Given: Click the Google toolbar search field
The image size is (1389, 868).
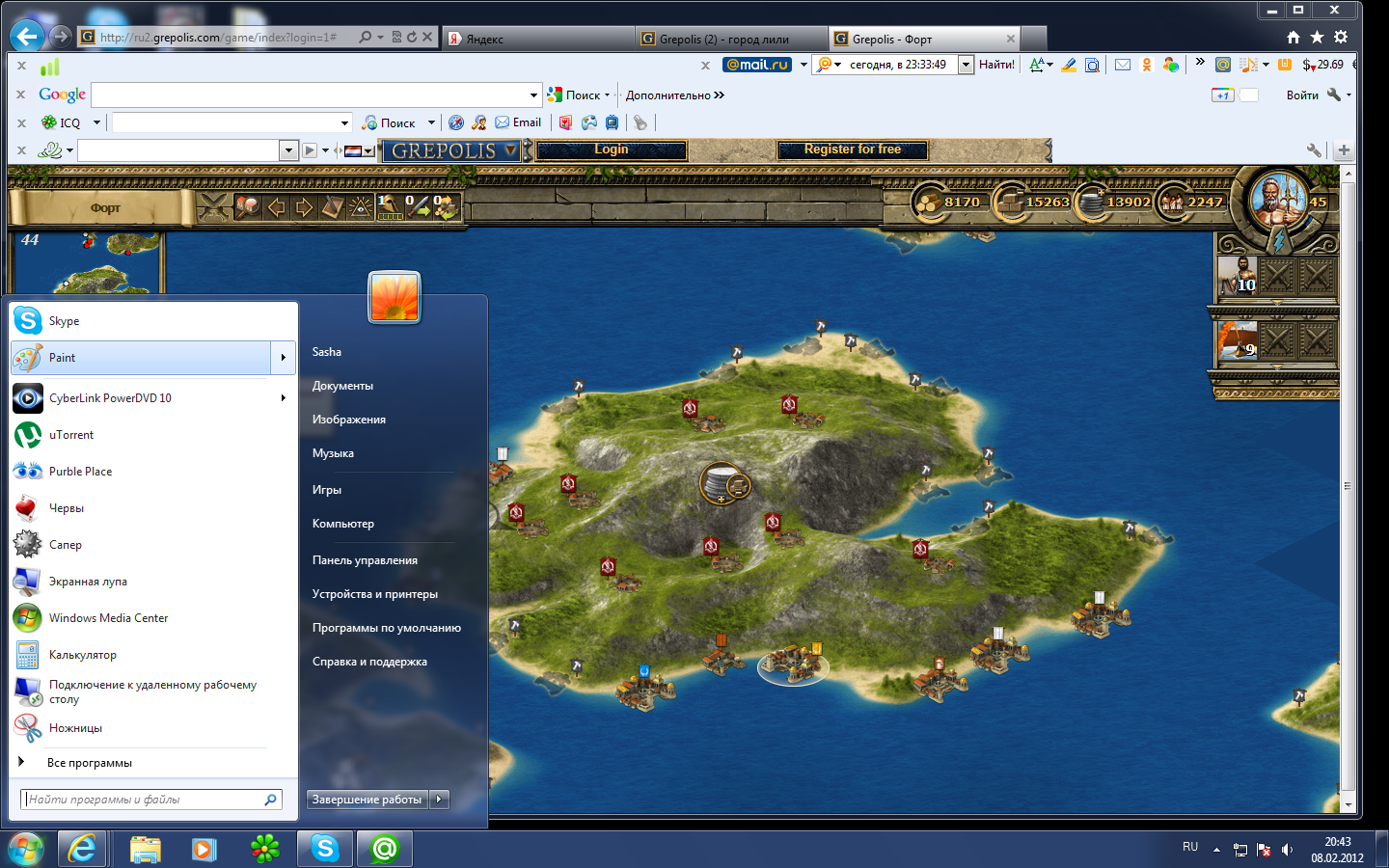Looking at the screenshot, I should (x=315, y=95).
